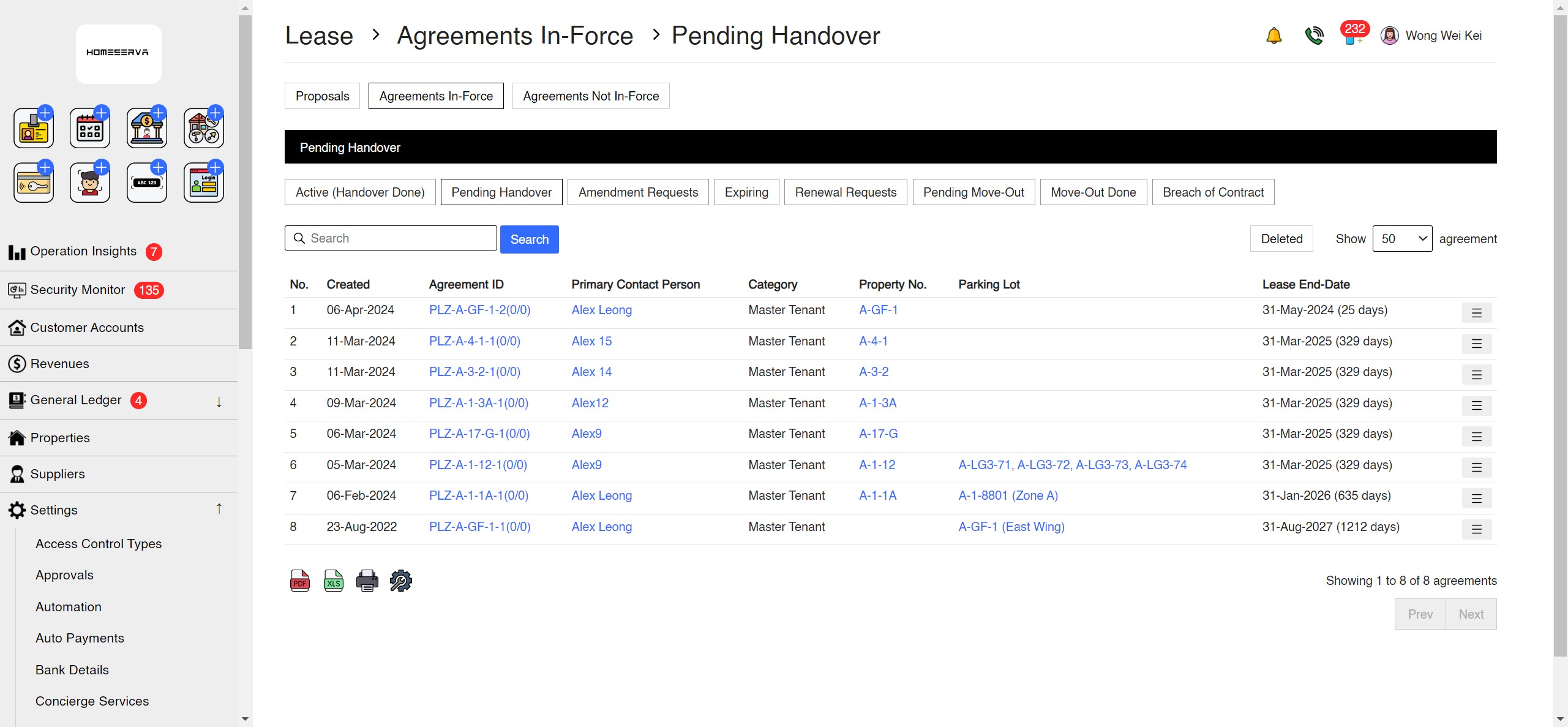Print the Pending Handover list
The image size is (1568, 727).
(367, 579)
